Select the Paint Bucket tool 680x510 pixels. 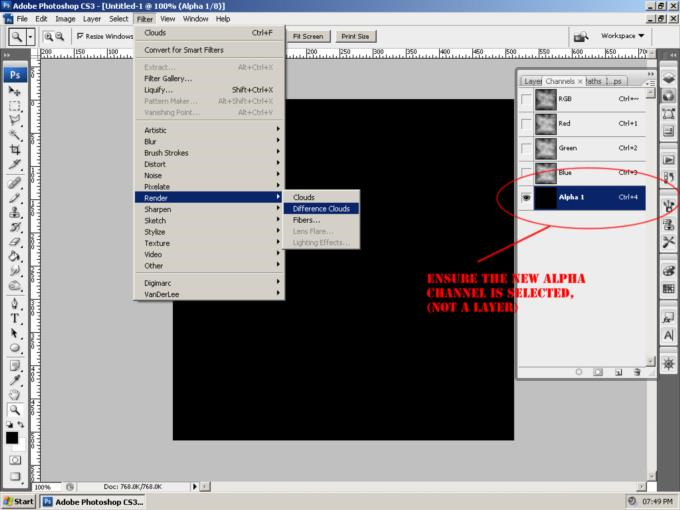pos(15,257)
